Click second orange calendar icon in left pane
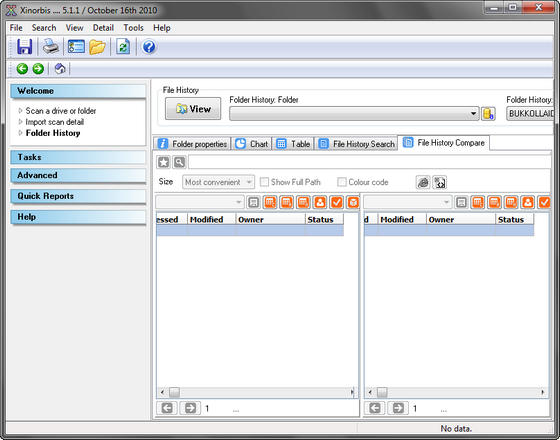 point(286,203)
